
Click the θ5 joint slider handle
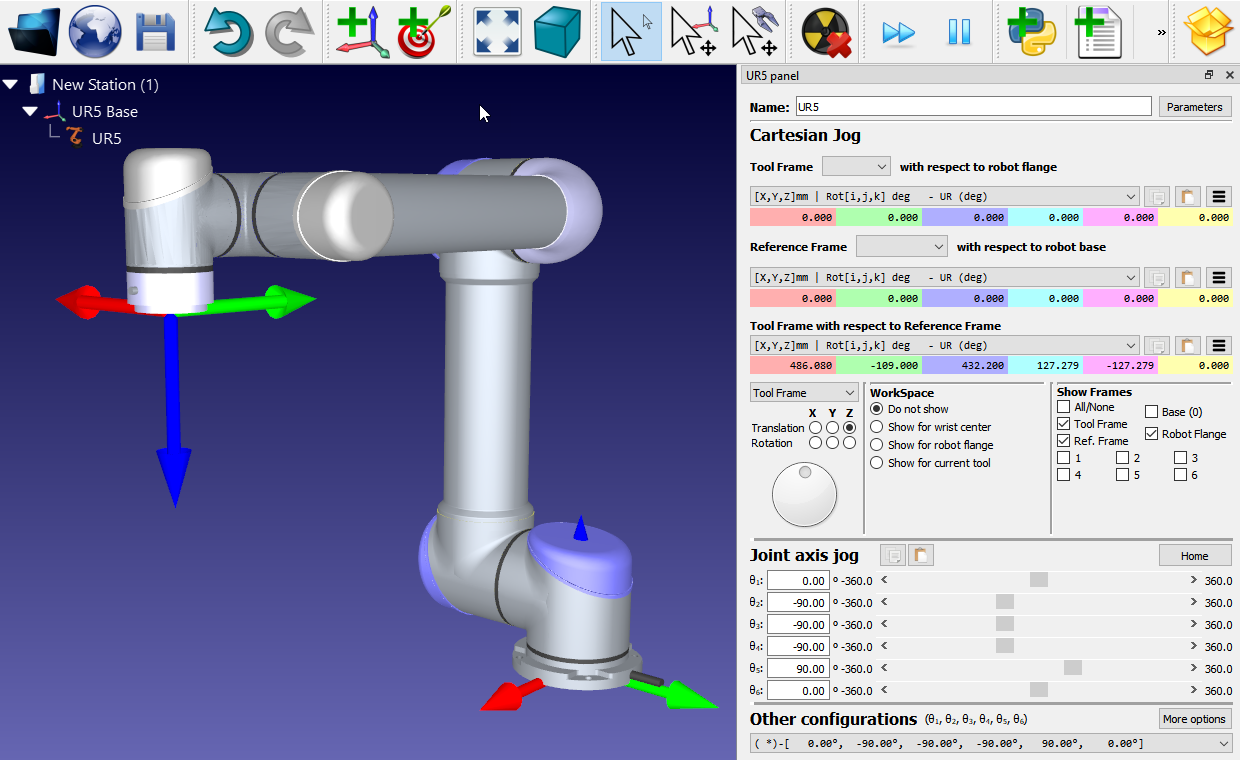pyautogui.click(x=1072, y=668)
